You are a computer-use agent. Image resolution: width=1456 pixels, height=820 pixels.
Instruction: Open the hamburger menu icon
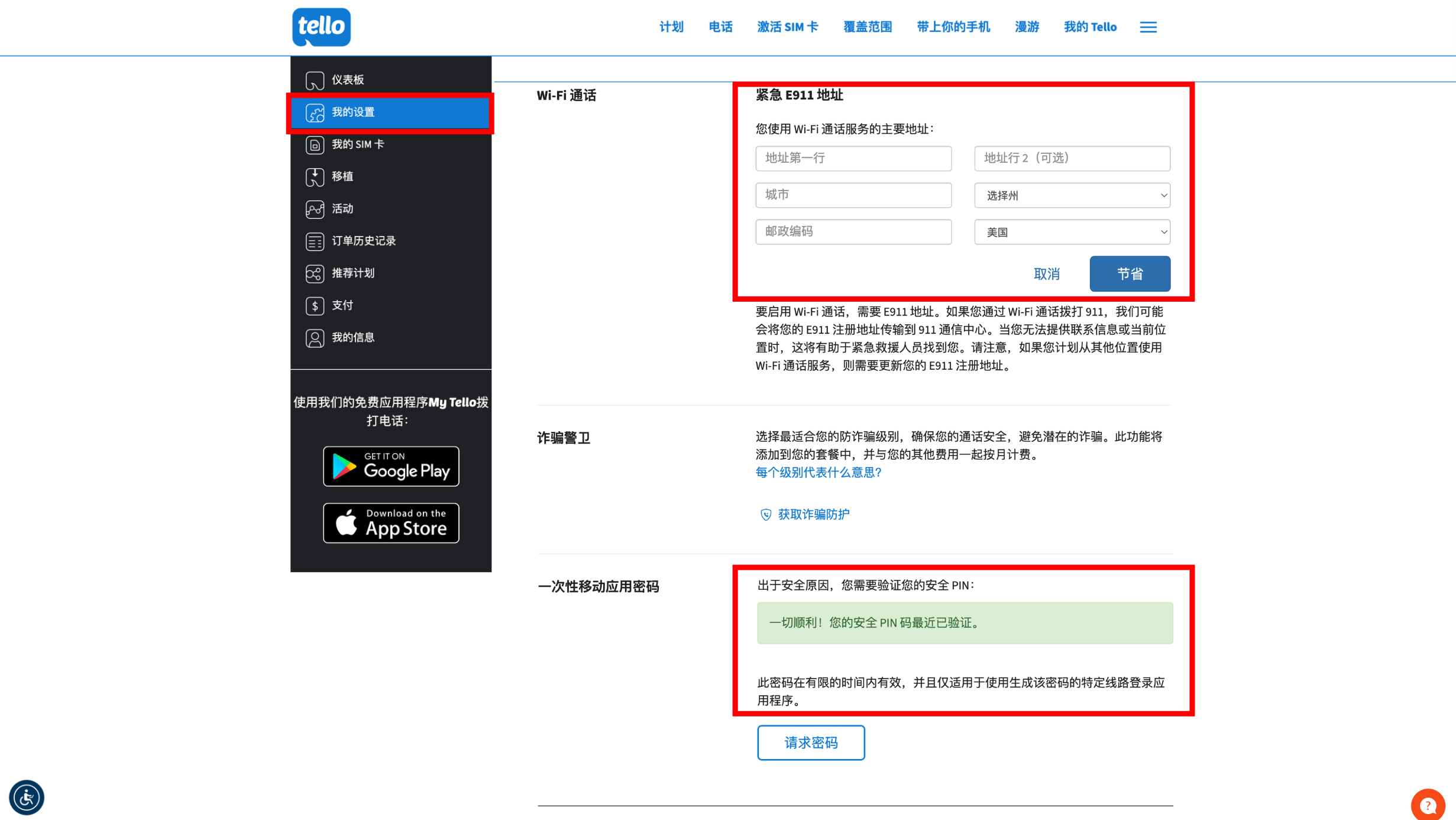pos(1148,27)
